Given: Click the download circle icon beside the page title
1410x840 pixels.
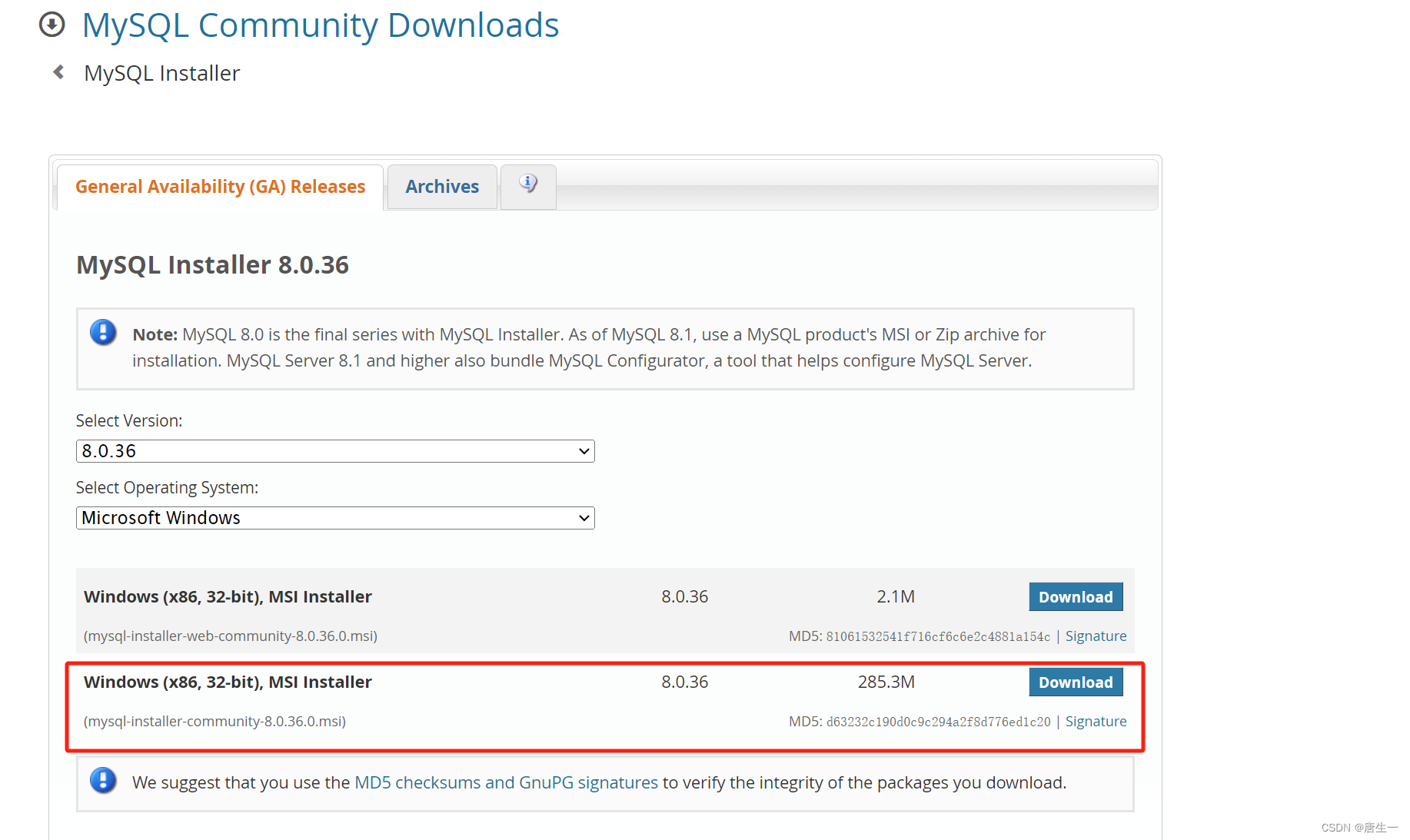Looking at the screenshot, I should pyautogui.click(x=52, y=25).
